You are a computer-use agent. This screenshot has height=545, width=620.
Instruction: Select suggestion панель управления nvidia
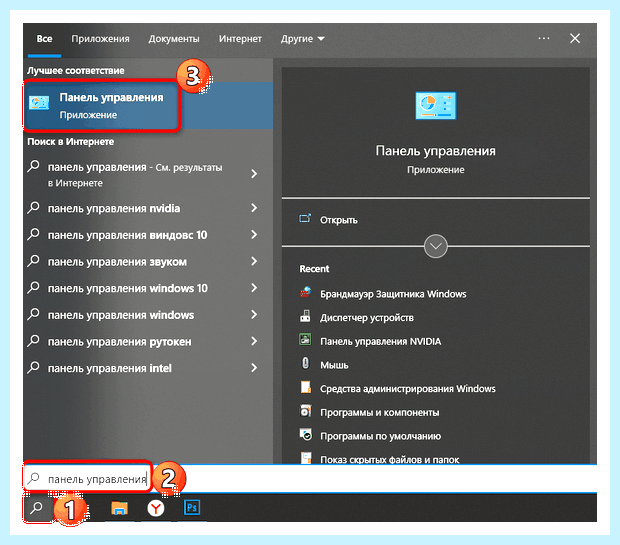pos(114,208)
